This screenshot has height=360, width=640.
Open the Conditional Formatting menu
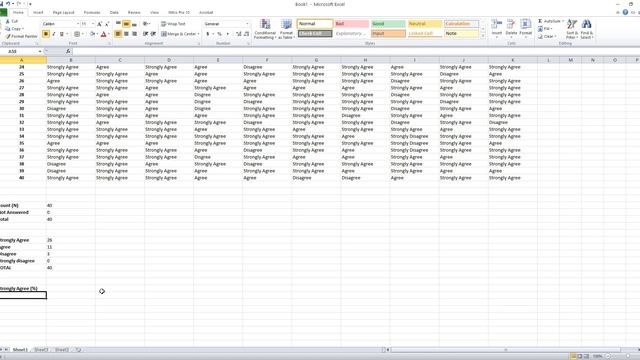[x=265, y=29]
